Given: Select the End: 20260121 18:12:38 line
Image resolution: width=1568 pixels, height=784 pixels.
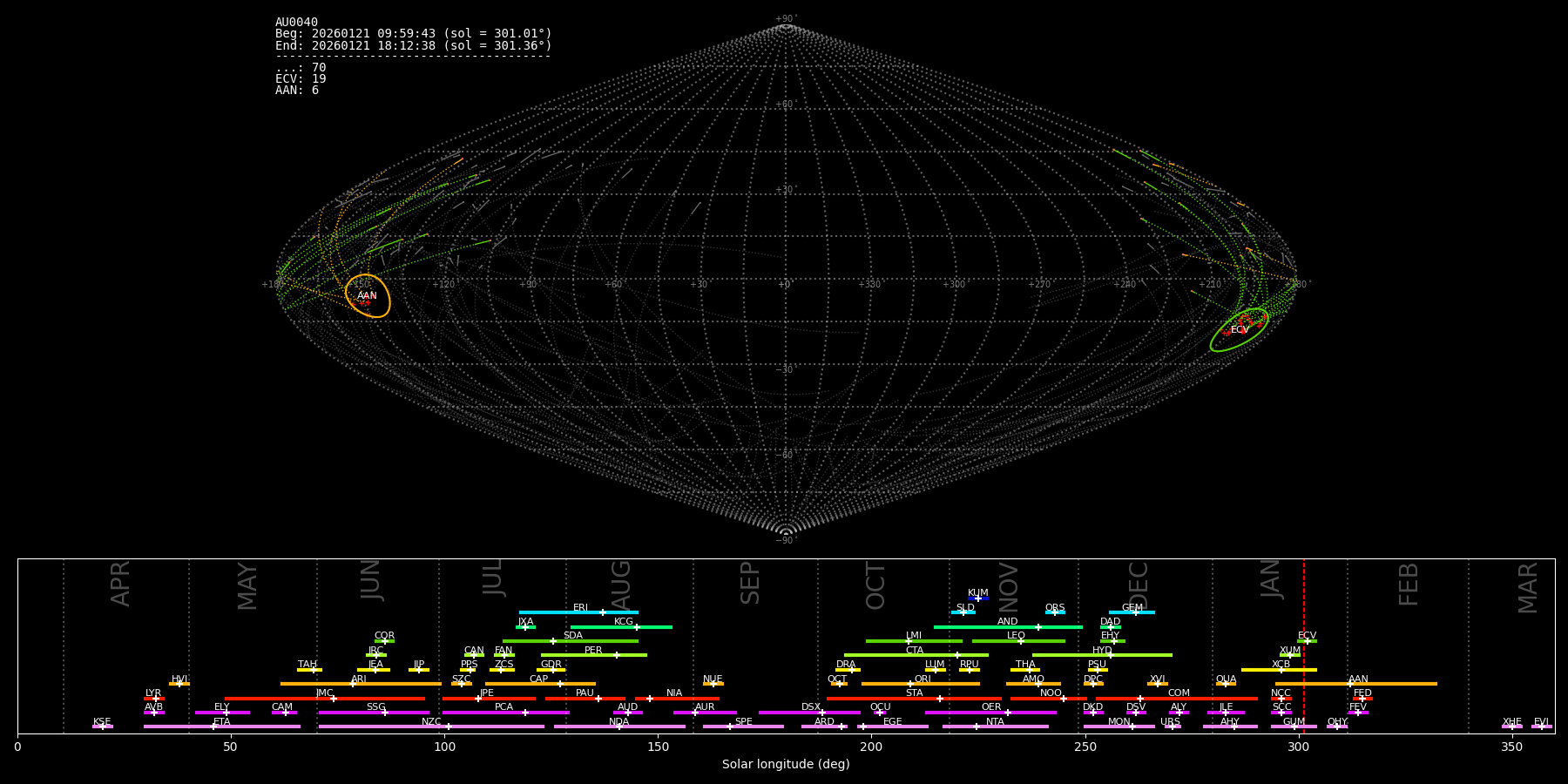Looking at the screenshot, I should [414, 45].
